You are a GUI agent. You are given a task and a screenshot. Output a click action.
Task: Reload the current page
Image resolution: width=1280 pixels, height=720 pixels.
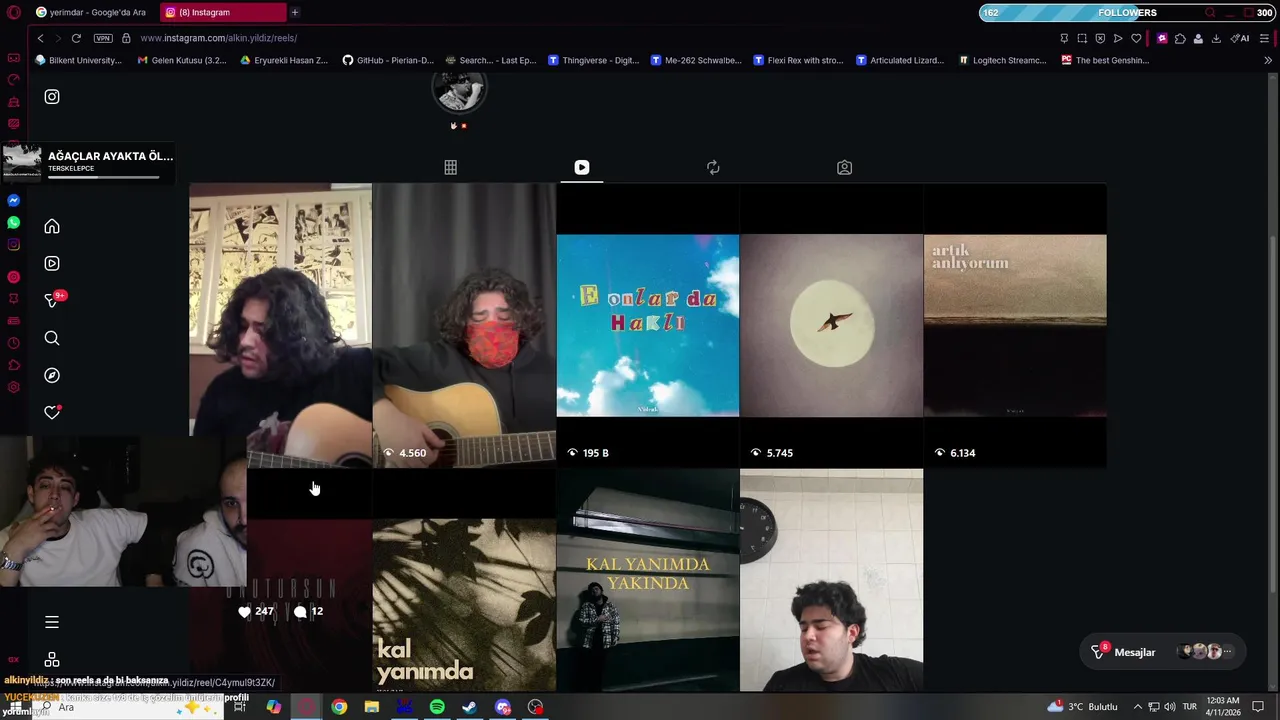coord(76,38)
